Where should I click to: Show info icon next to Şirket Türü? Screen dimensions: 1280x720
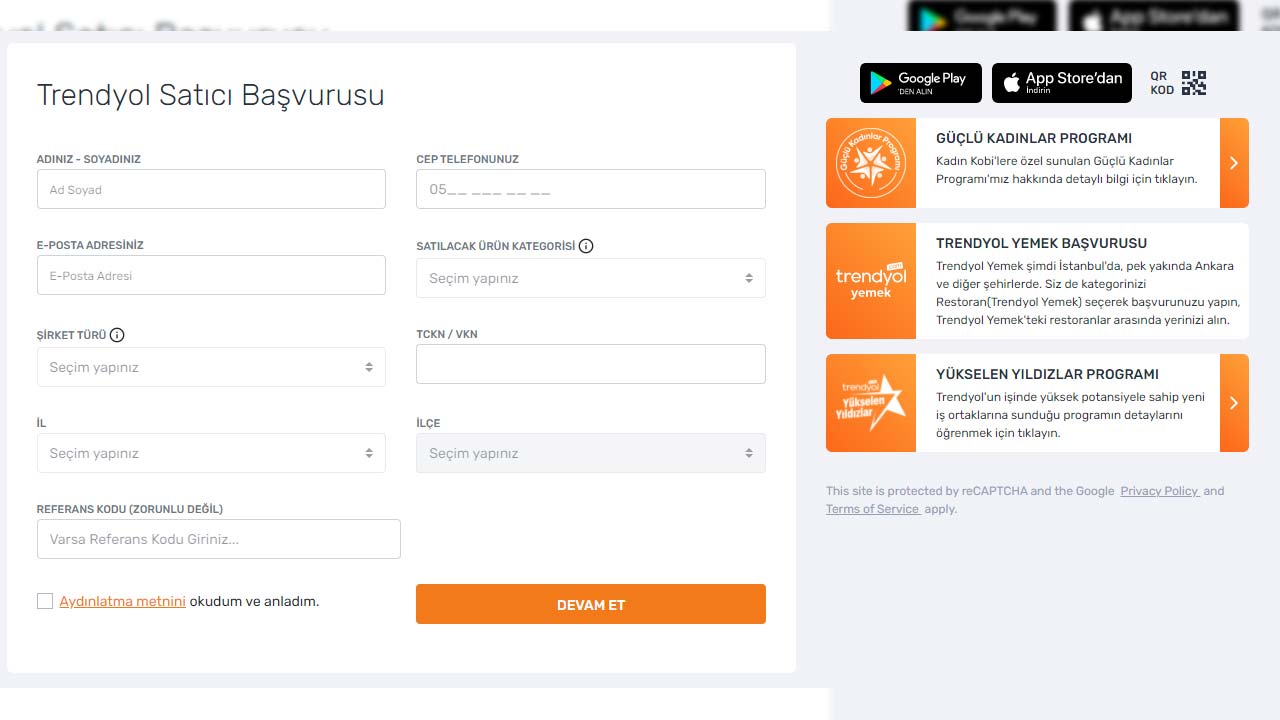coord(117,335)
